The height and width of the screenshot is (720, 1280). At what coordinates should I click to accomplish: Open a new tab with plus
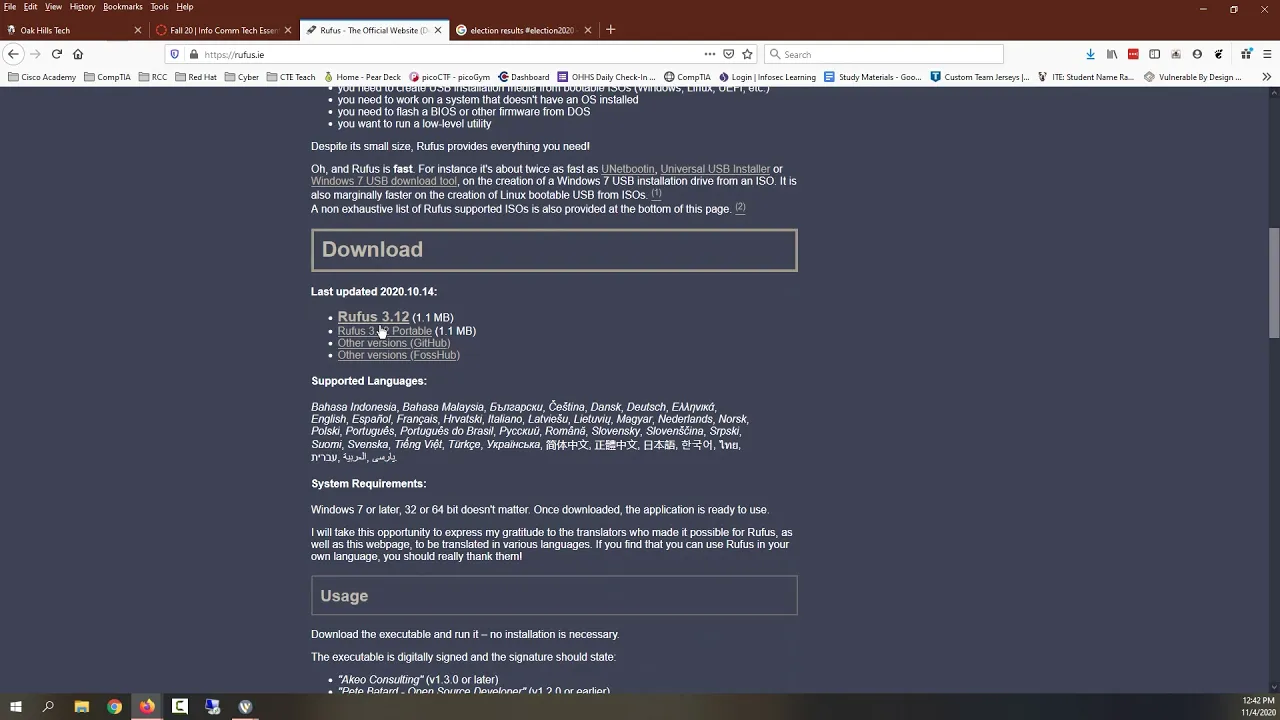tap(610, 30)
